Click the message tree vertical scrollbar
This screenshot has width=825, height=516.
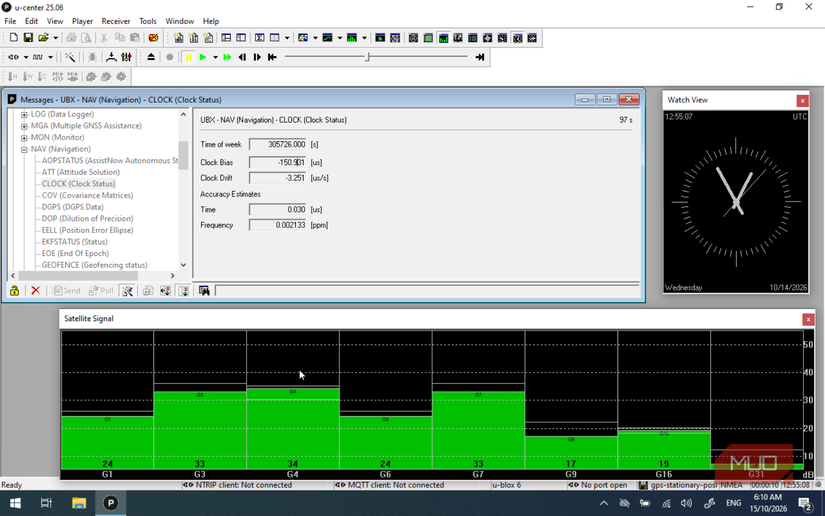(x=183, y=156)
